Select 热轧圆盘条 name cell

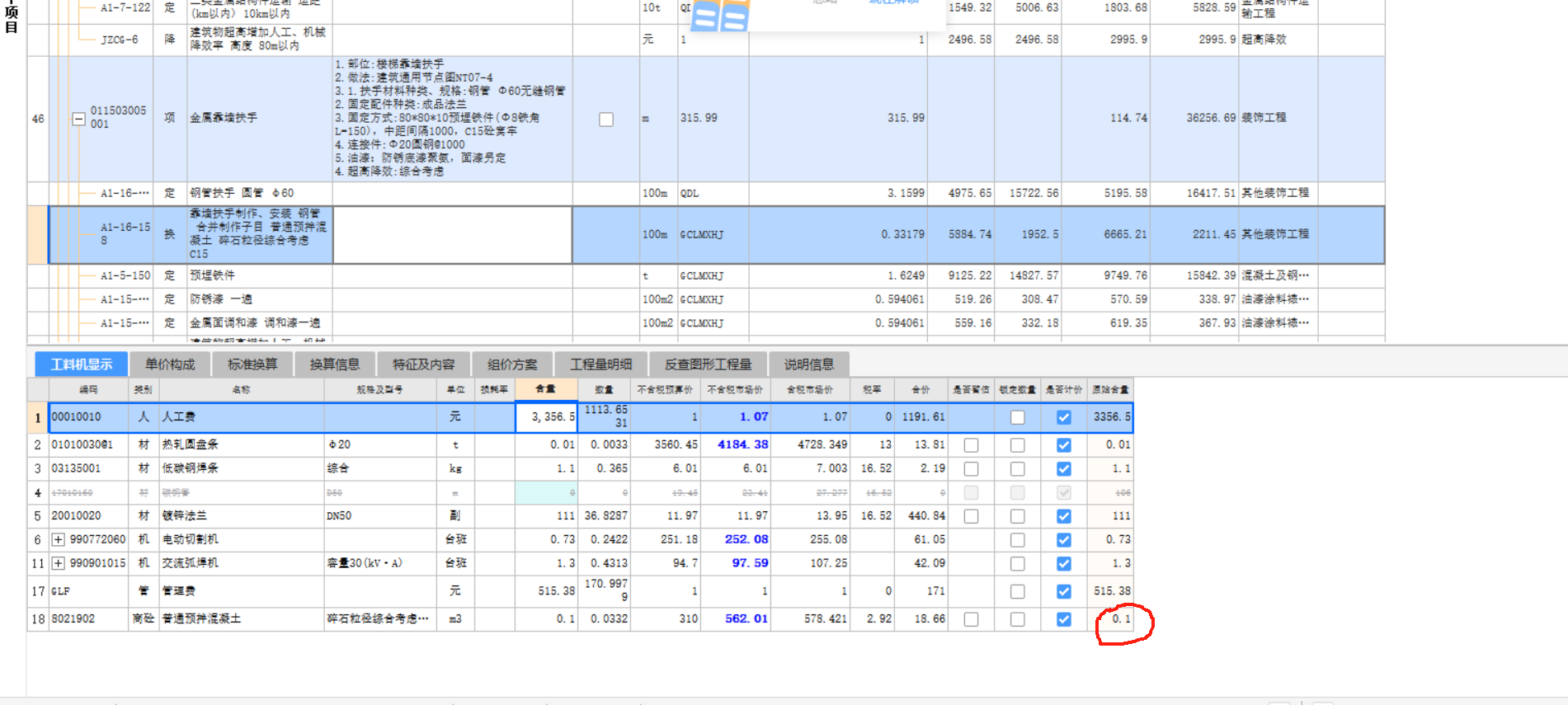click(241, 444)
